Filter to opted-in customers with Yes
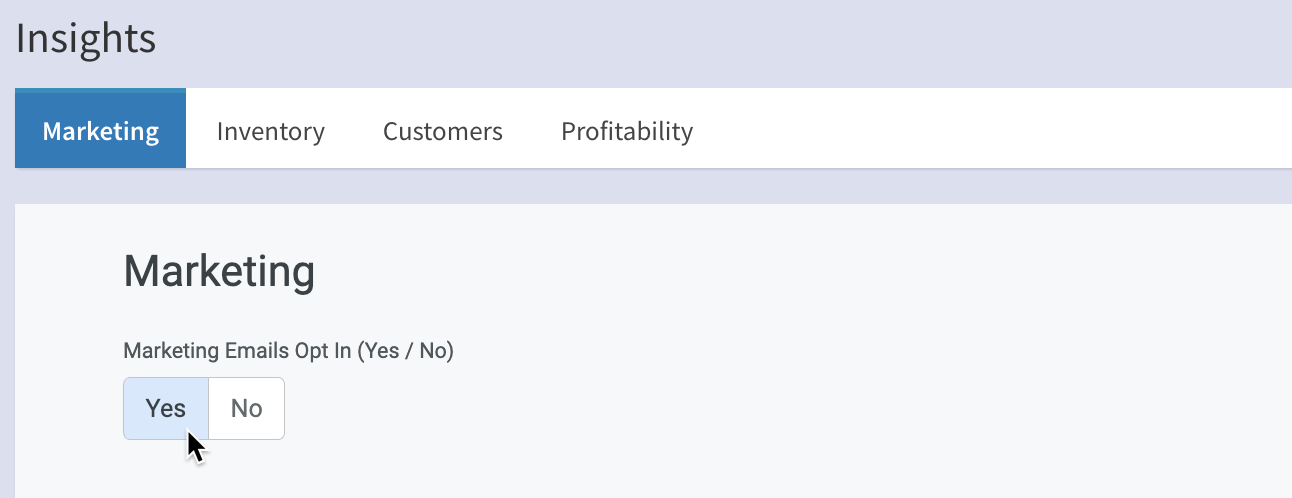Image resolution: width=1292 pixels, height=498 pixels. pyautogui.click(x=166, y=408)
